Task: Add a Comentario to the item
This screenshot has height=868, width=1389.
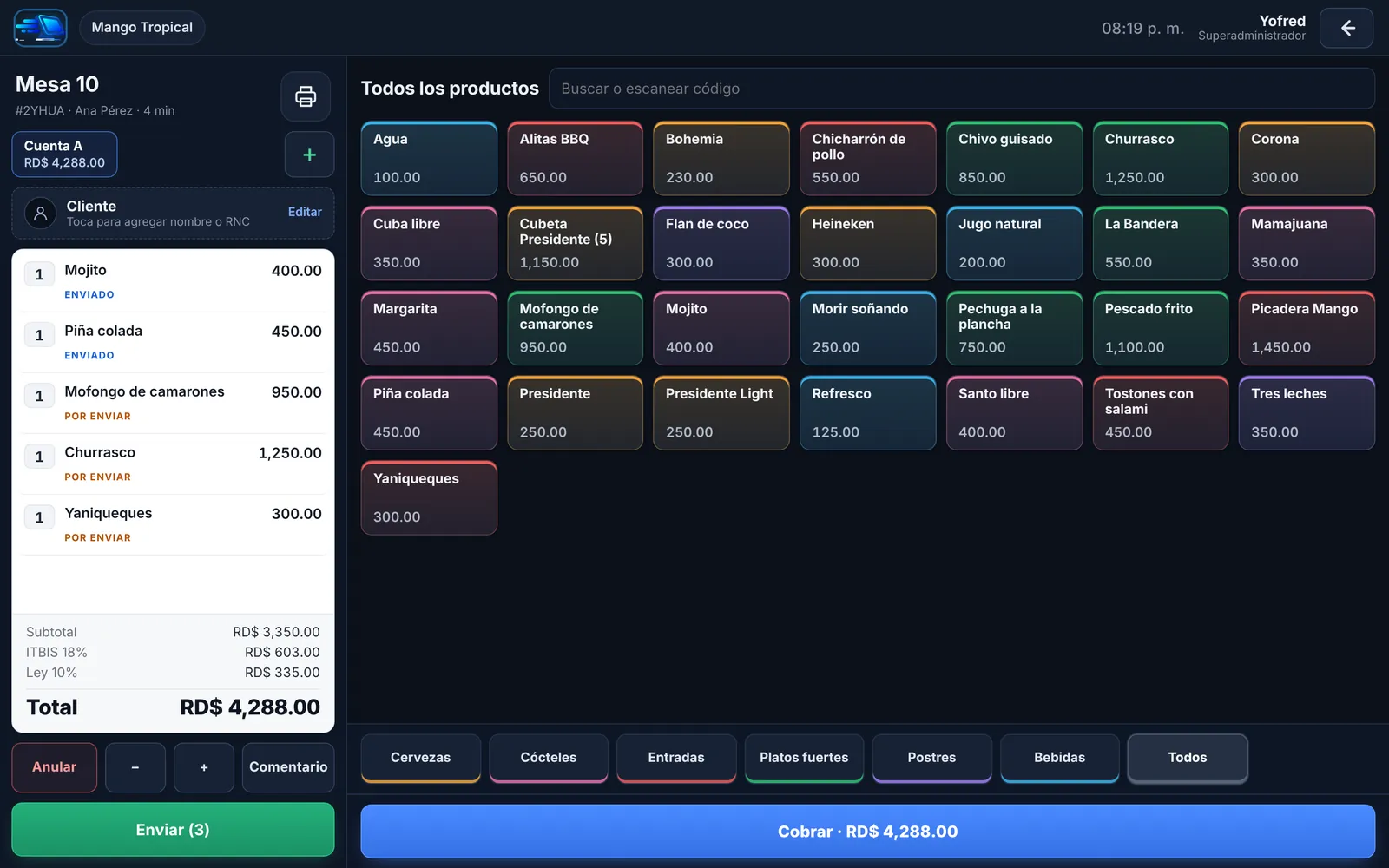Action: click(x=288, y=767)
